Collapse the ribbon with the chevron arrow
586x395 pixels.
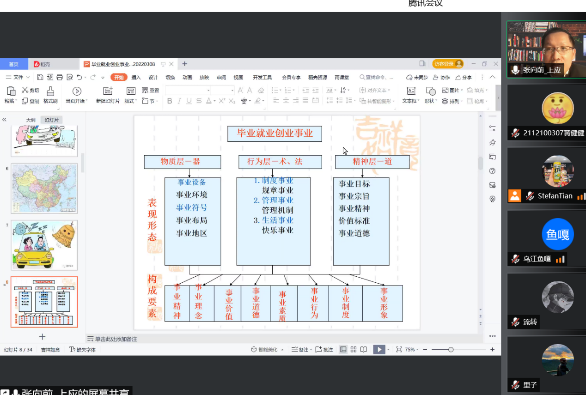point(493,77)
